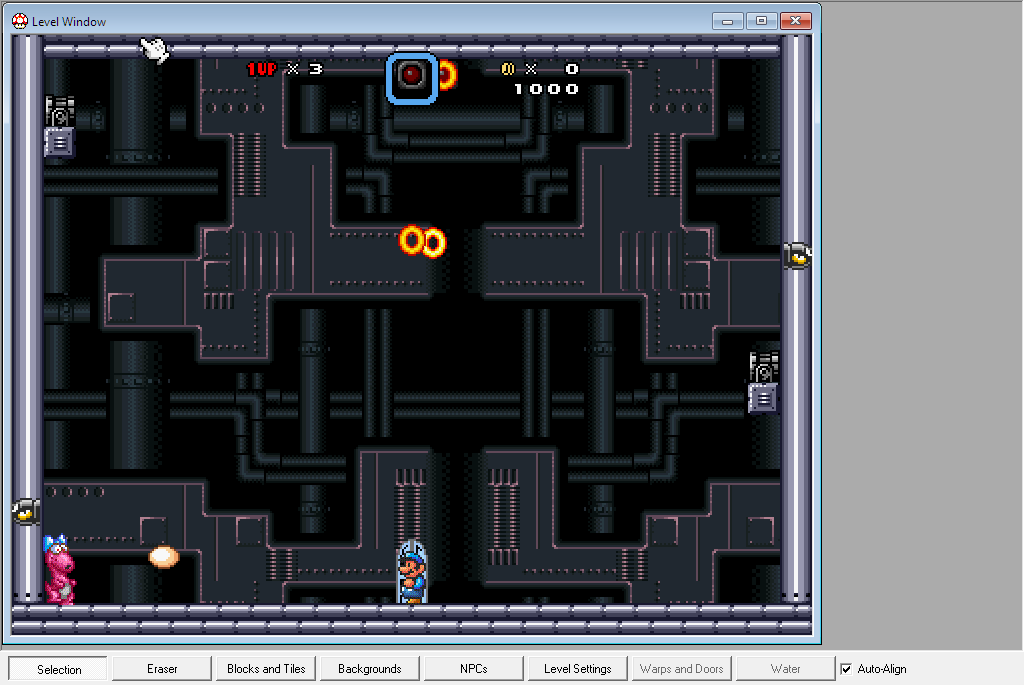Click the 1UP lives counter
The image size is (1024, 685).
(285, 69)
